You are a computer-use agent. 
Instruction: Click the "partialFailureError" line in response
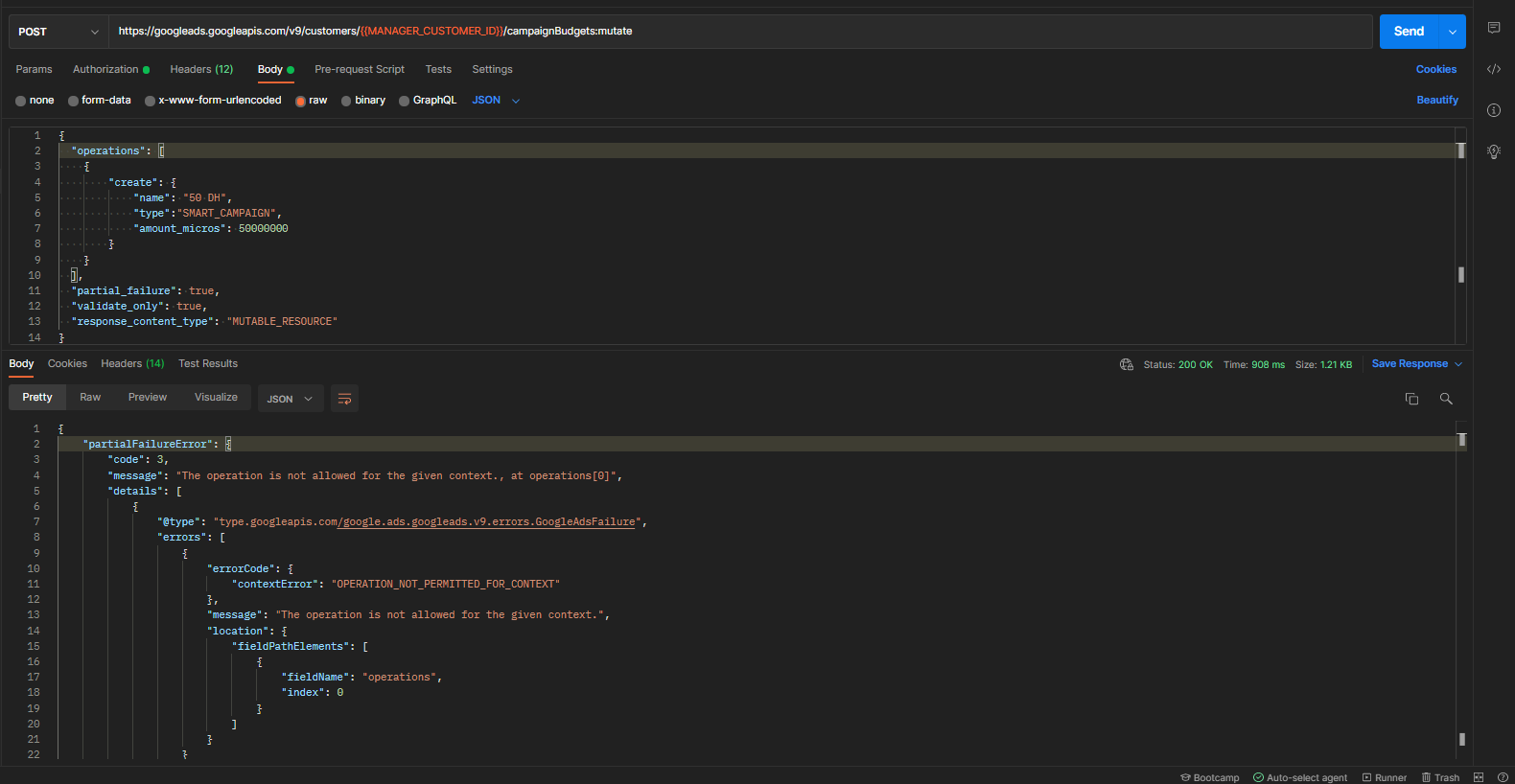(157, 445)
